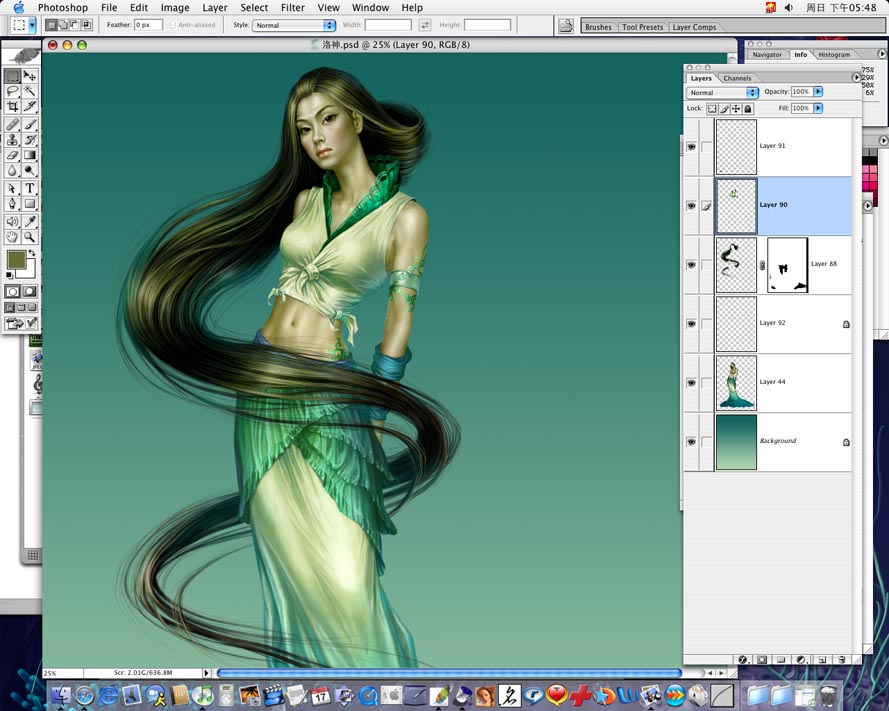Hide the Background layer
This screenshot has height=711, width=889.
(691, 442)
